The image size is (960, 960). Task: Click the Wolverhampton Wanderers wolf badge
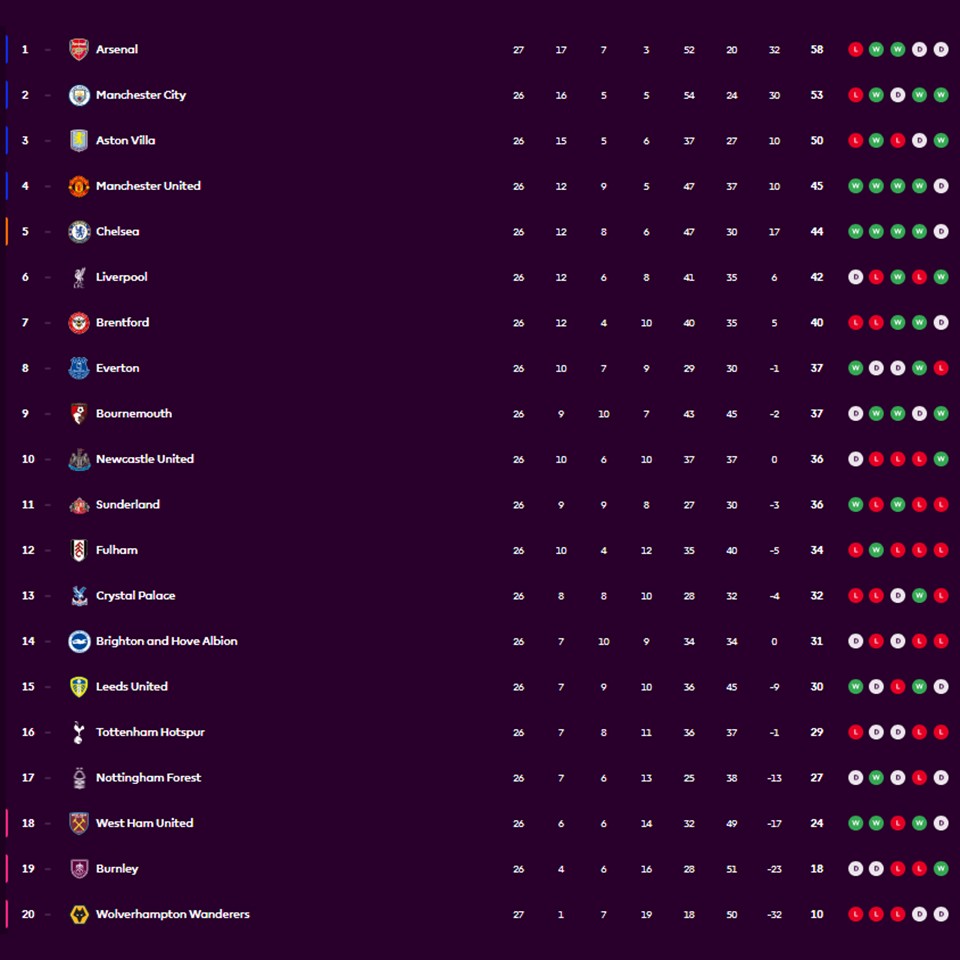pyautogui.click(x=79, y=914)
